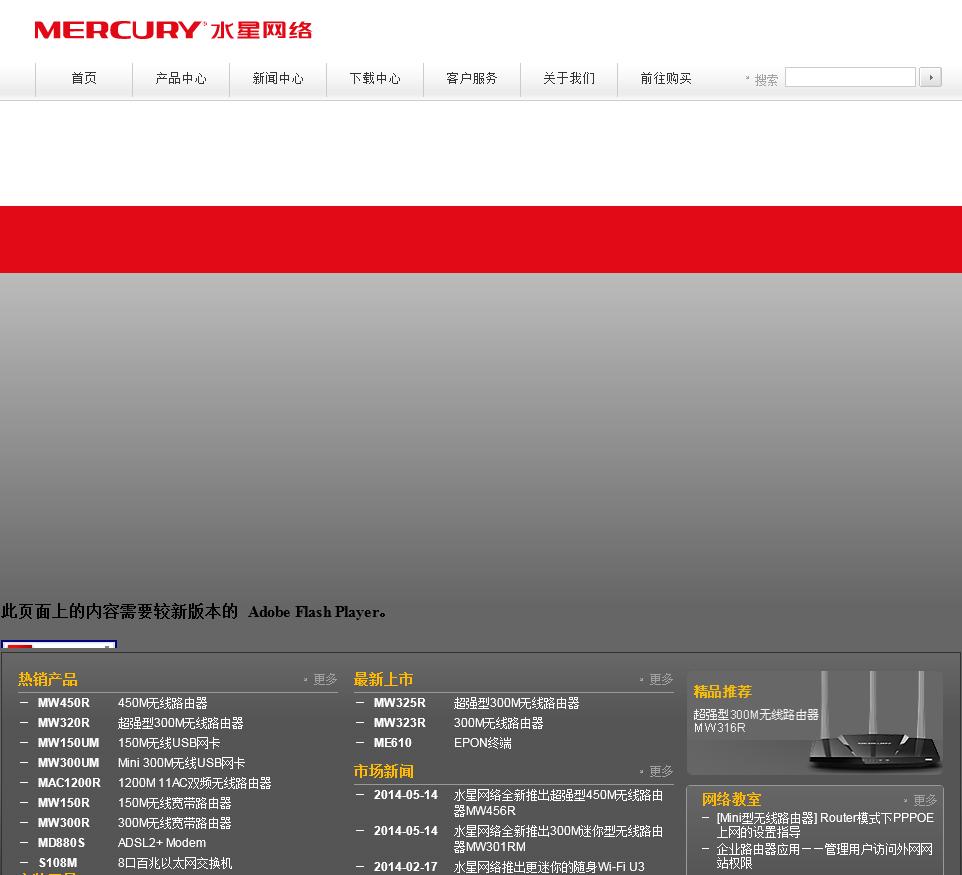Open Router模式下PPPOE上网的设置指导 article
This screenshot has width=962, height=875.
pos(825,825)
